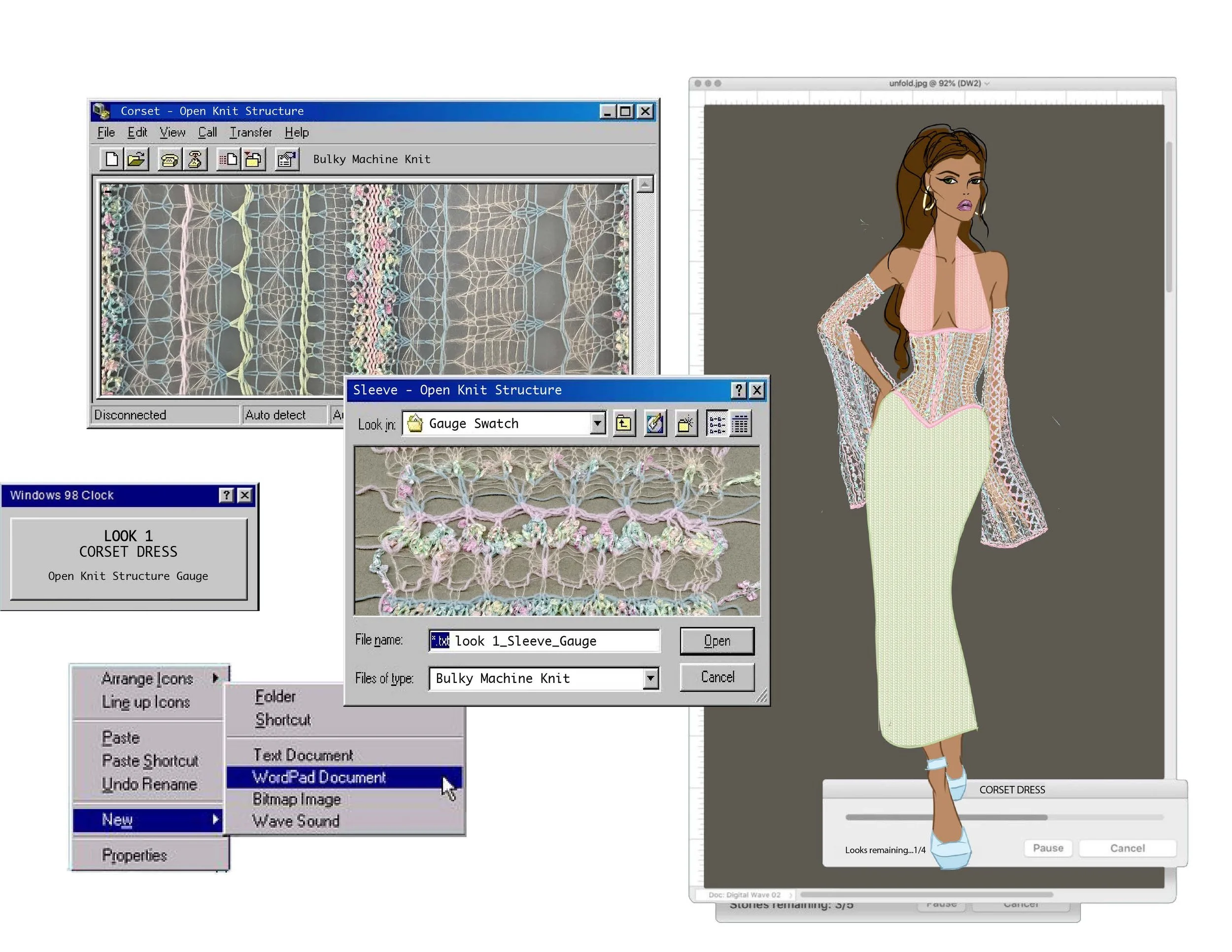
Task: Switch to Details view in Sleeve dialog
Action: pyautogui.click(x=741, y=424)
